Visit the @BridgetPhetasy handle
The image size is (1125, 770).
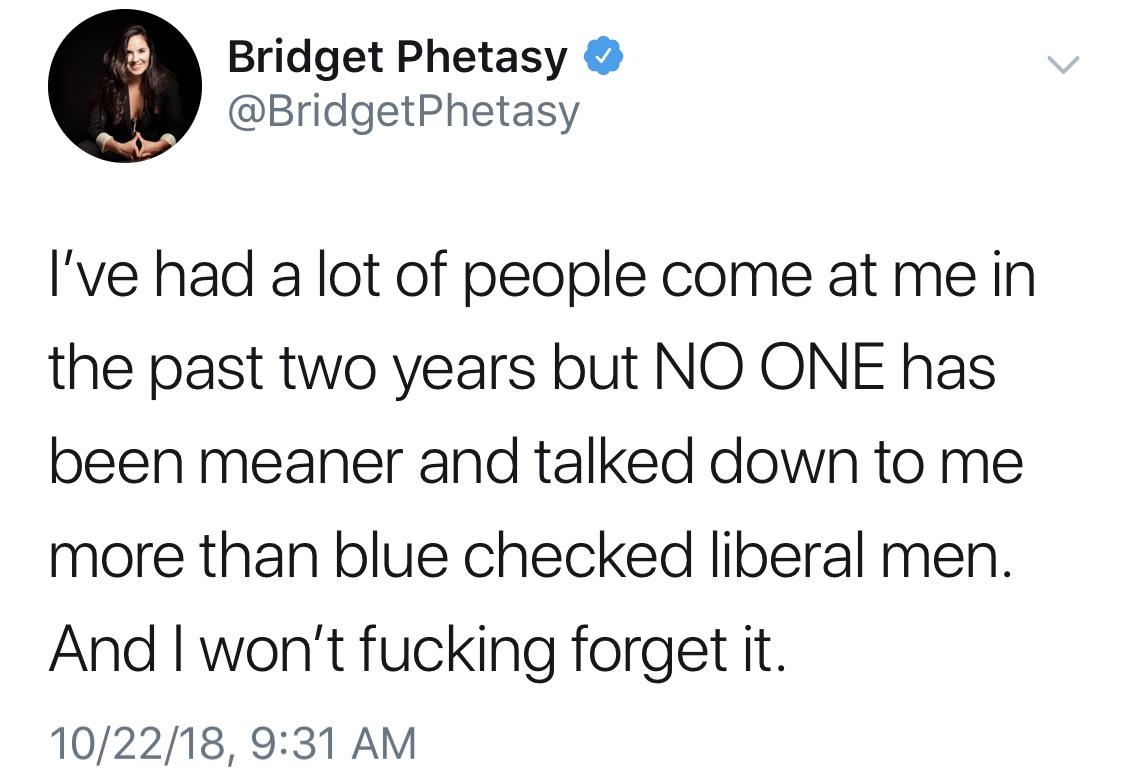coord(403,113)
